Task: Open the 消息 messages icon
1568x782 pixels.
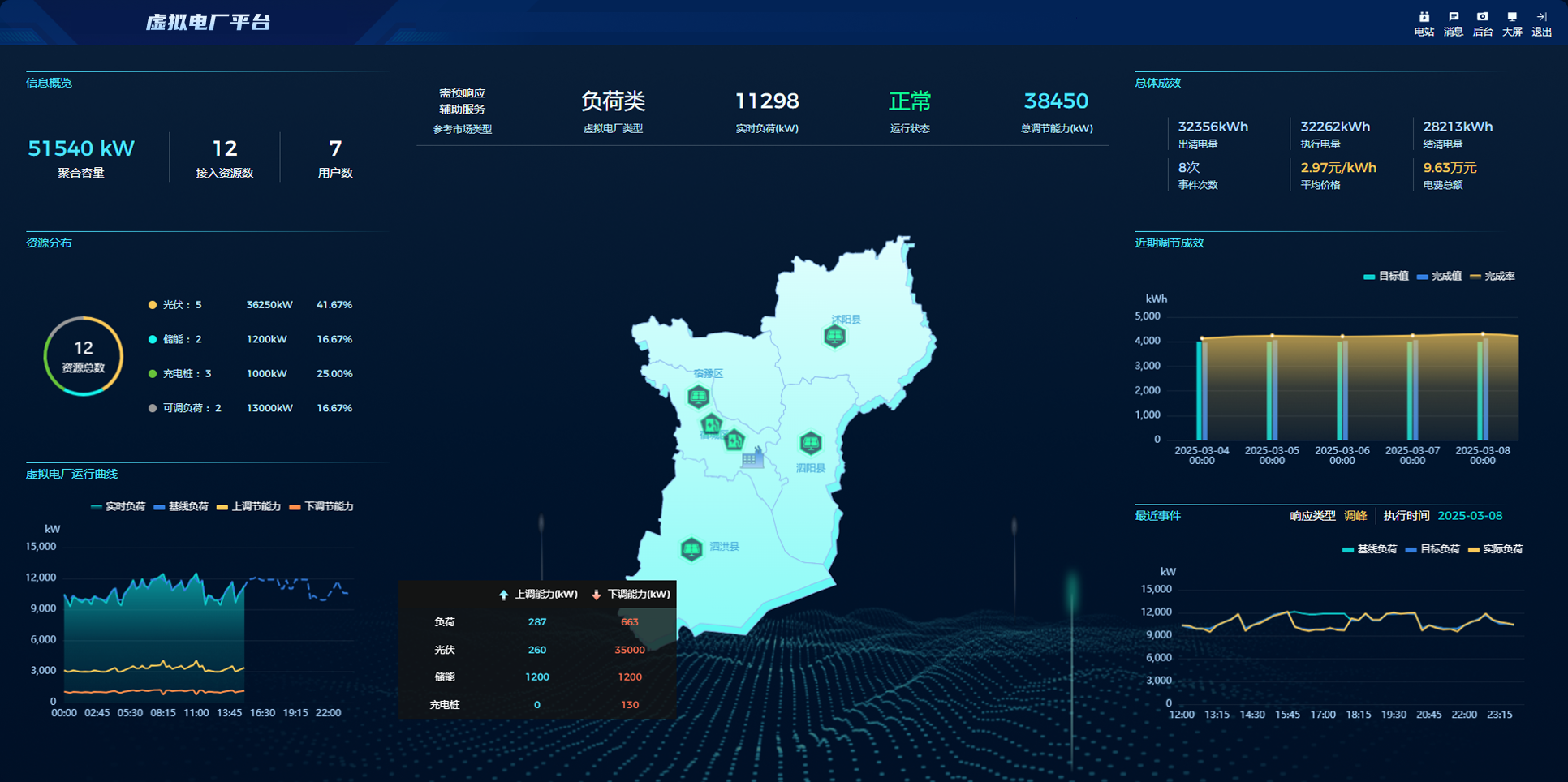Action: point(1453,24)
